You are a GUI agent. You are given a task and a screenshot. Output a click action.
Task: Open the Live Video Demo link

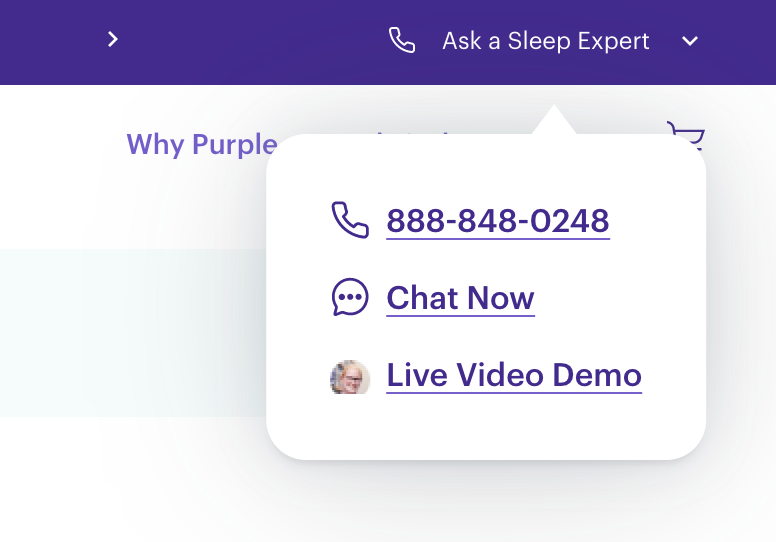(514, 375)
